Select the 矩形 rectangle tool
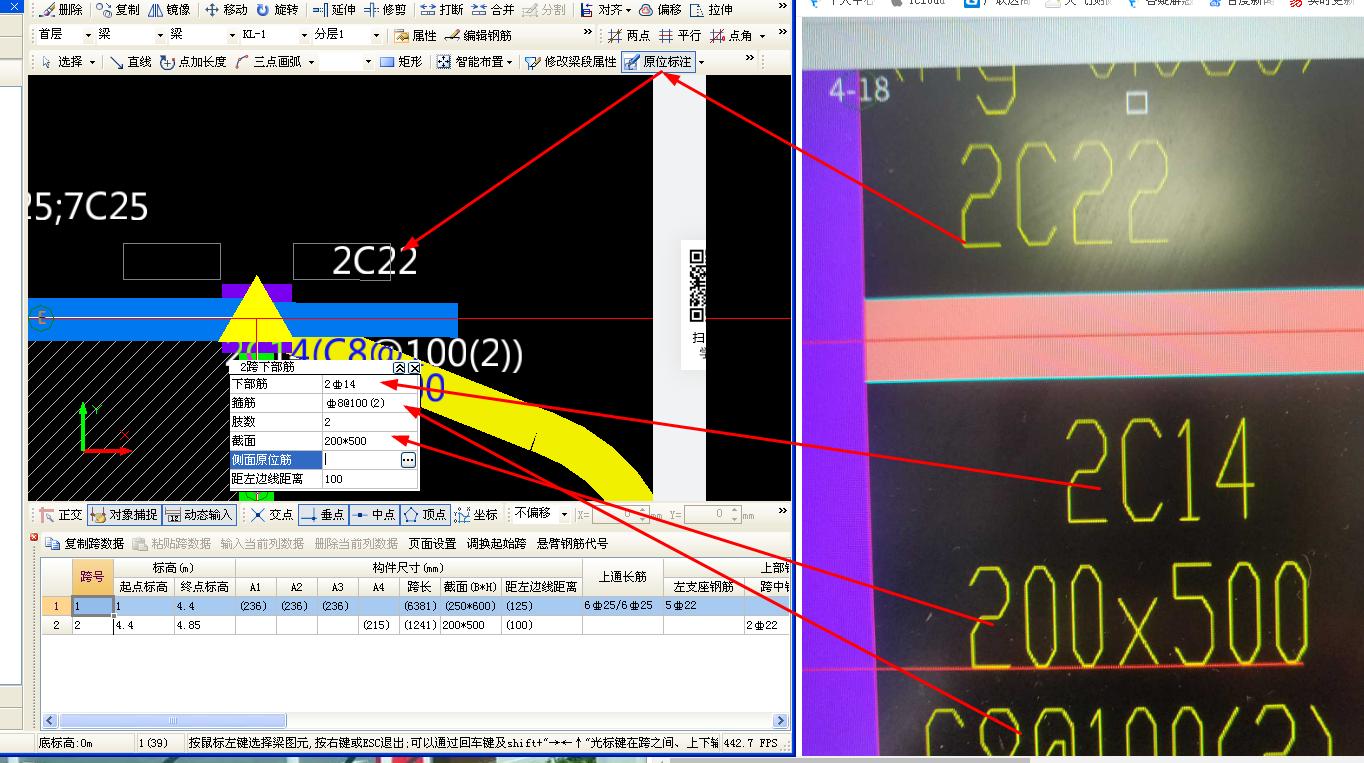 click(x=401, y=62)
